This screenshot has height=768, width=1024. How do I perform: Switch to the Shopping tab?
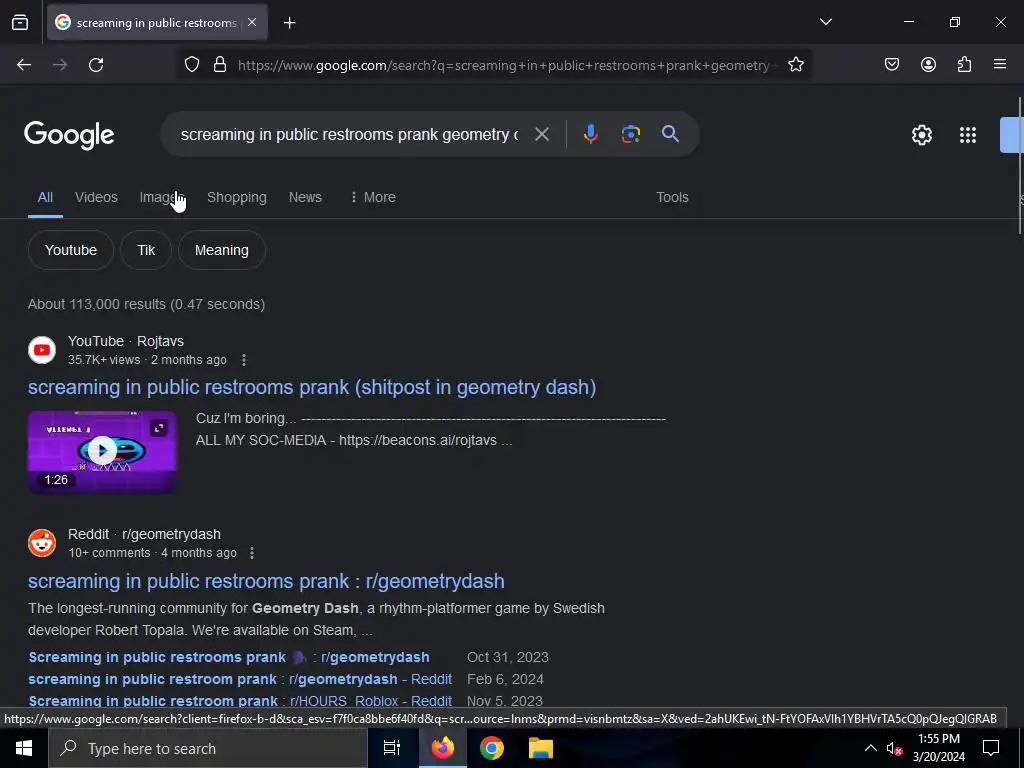coord(236,197)
